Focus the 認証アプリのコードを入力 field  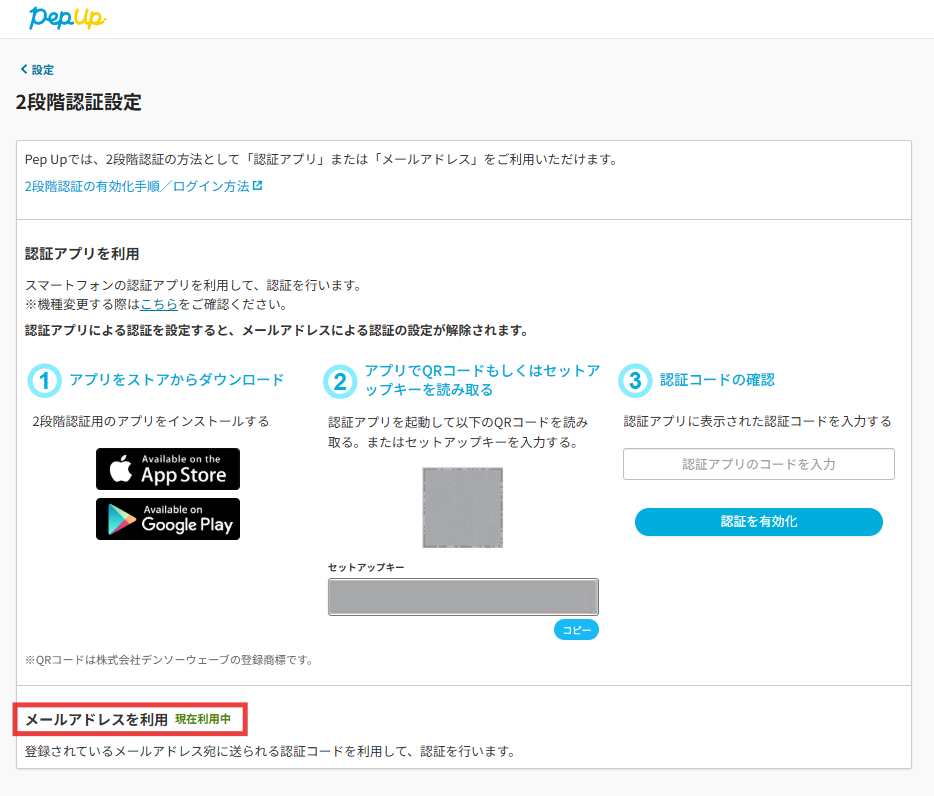click(759, 464)
